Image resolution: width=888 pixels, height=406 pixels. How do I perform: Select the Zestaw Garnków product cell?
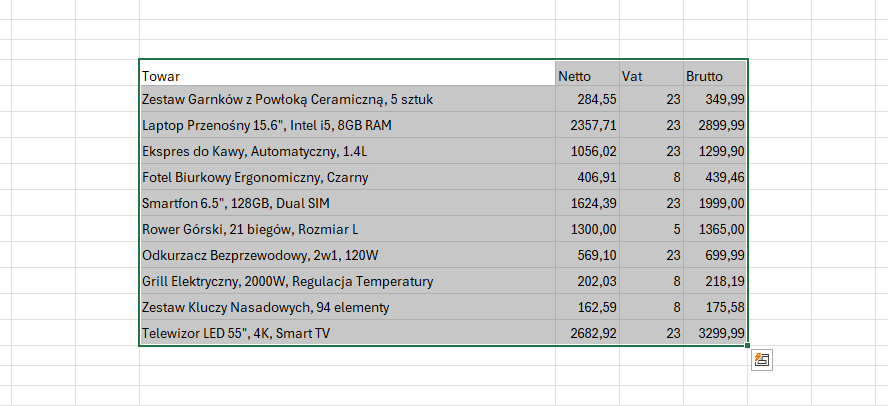click(x=347, y=99)
